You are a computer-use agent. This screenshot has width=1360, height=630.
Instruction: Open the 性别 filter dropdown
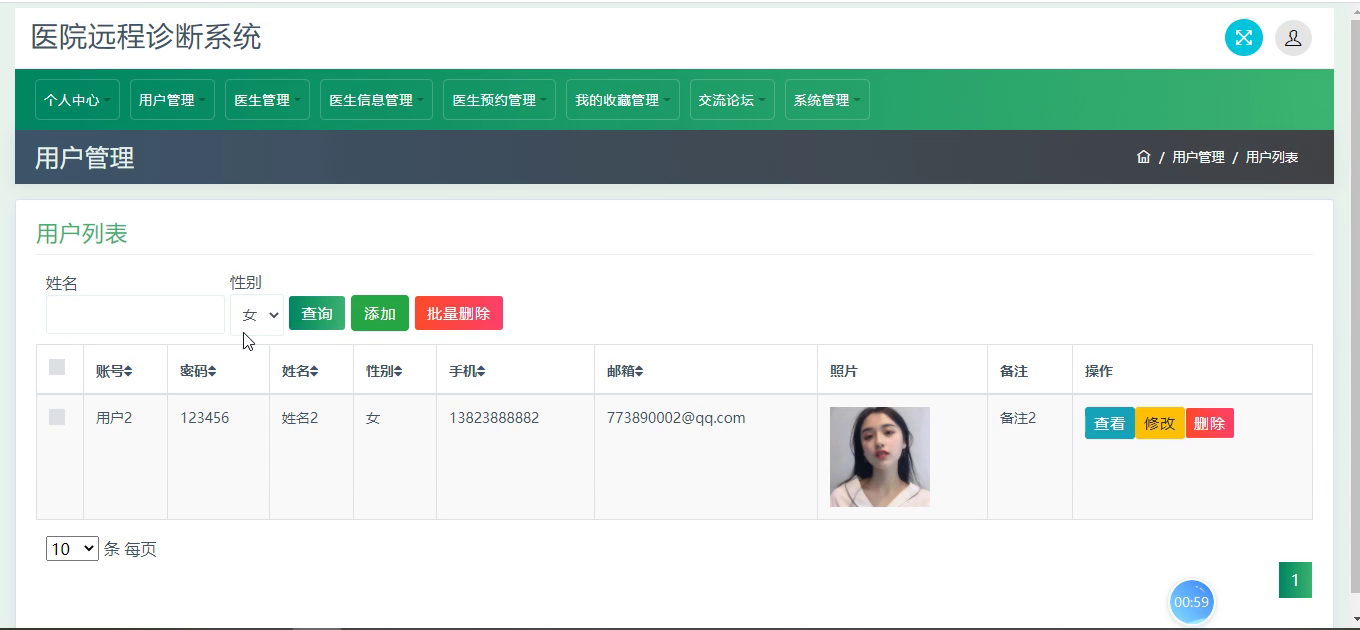pos(257,315)
